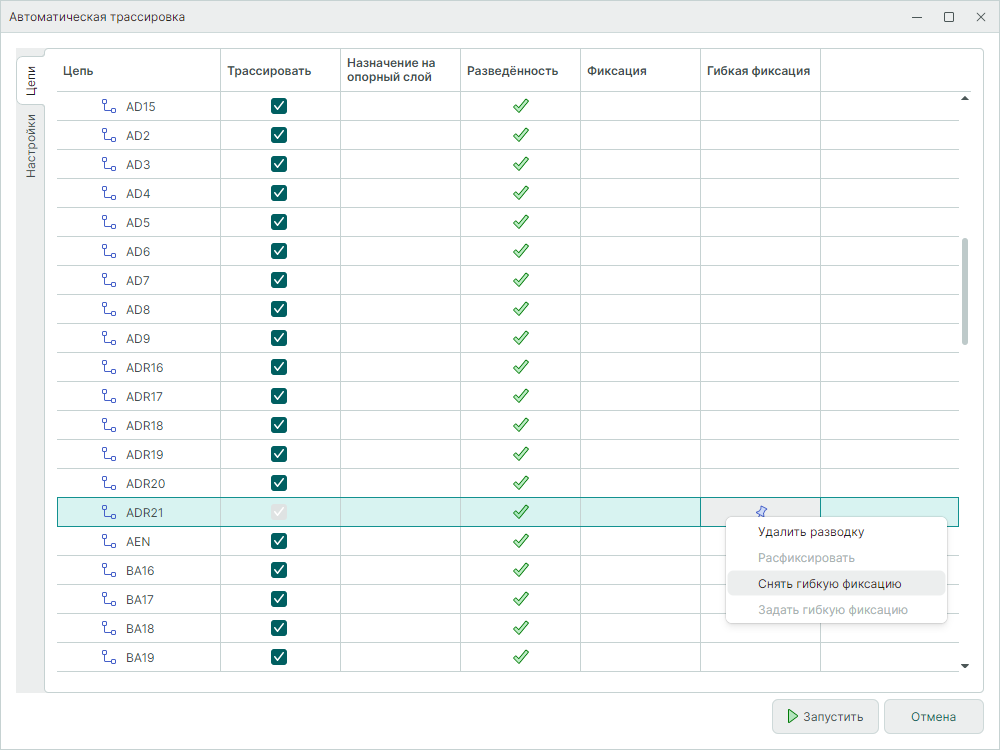The width and height of the screenshot is (1000, 750).
Task: Click the vertical scrollbar thumb
Action: pyautogui.click(x=965, y=291)
